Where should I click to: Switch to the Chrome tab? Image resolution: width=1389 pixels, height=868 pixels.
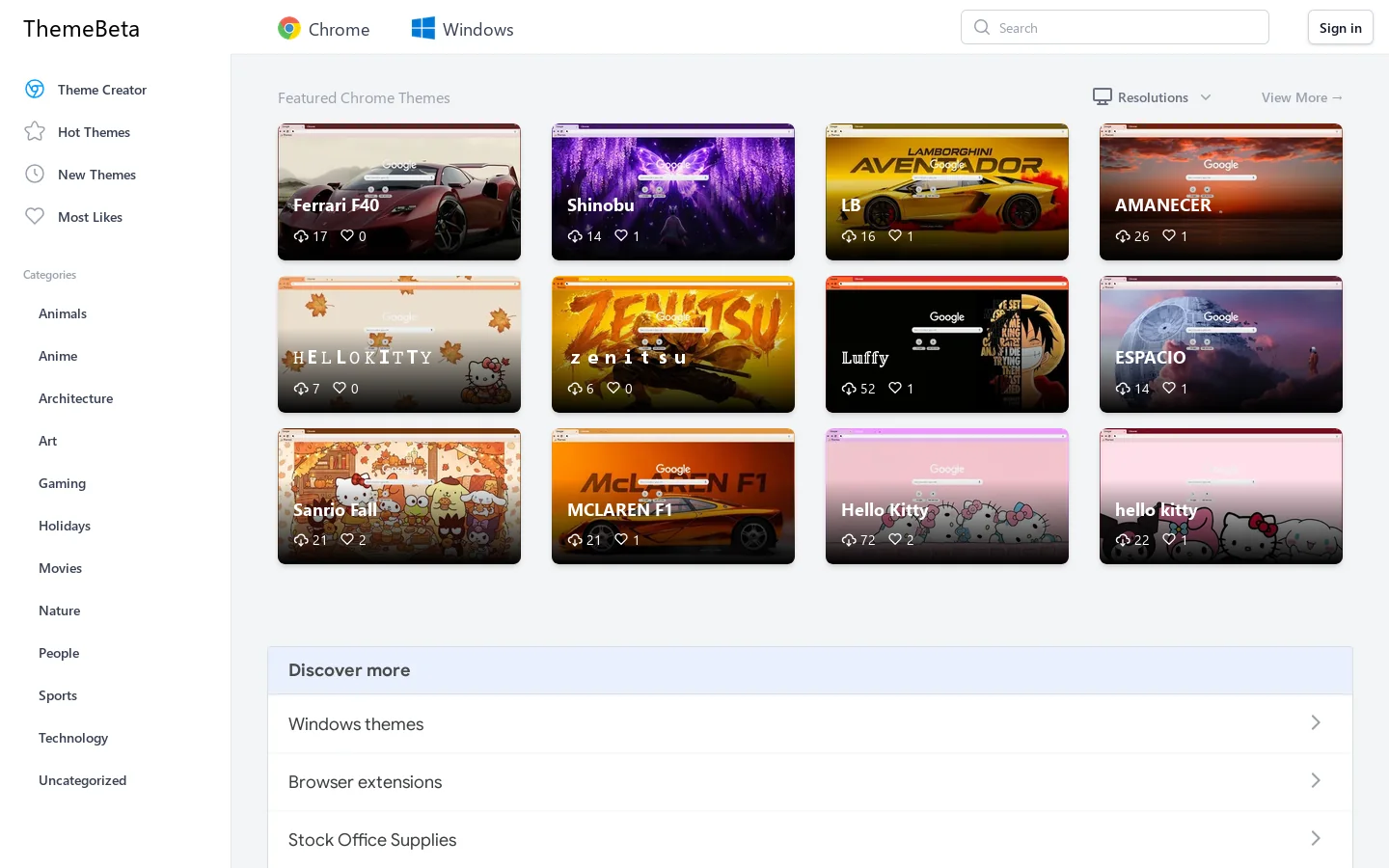pyautogui.click(x=324, y=29)
